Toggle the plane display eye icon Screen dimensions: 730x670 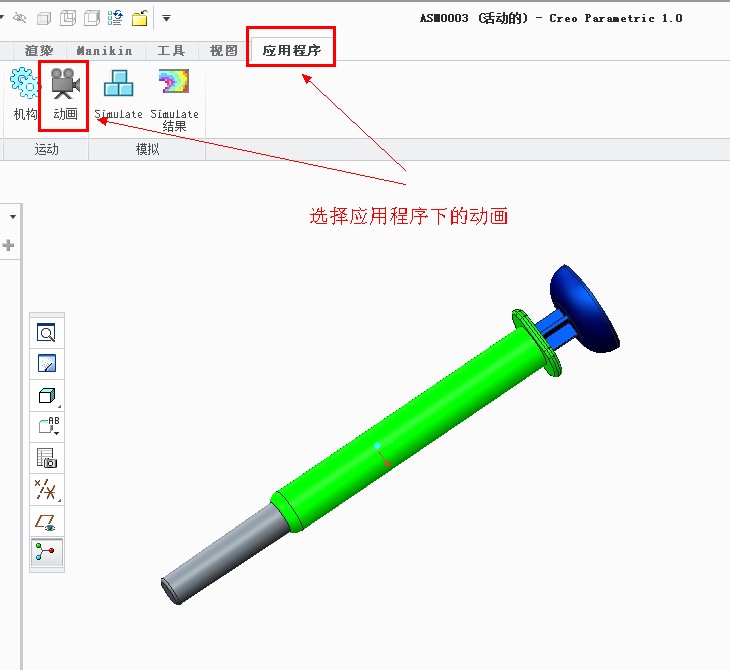(x=46, y=522)
